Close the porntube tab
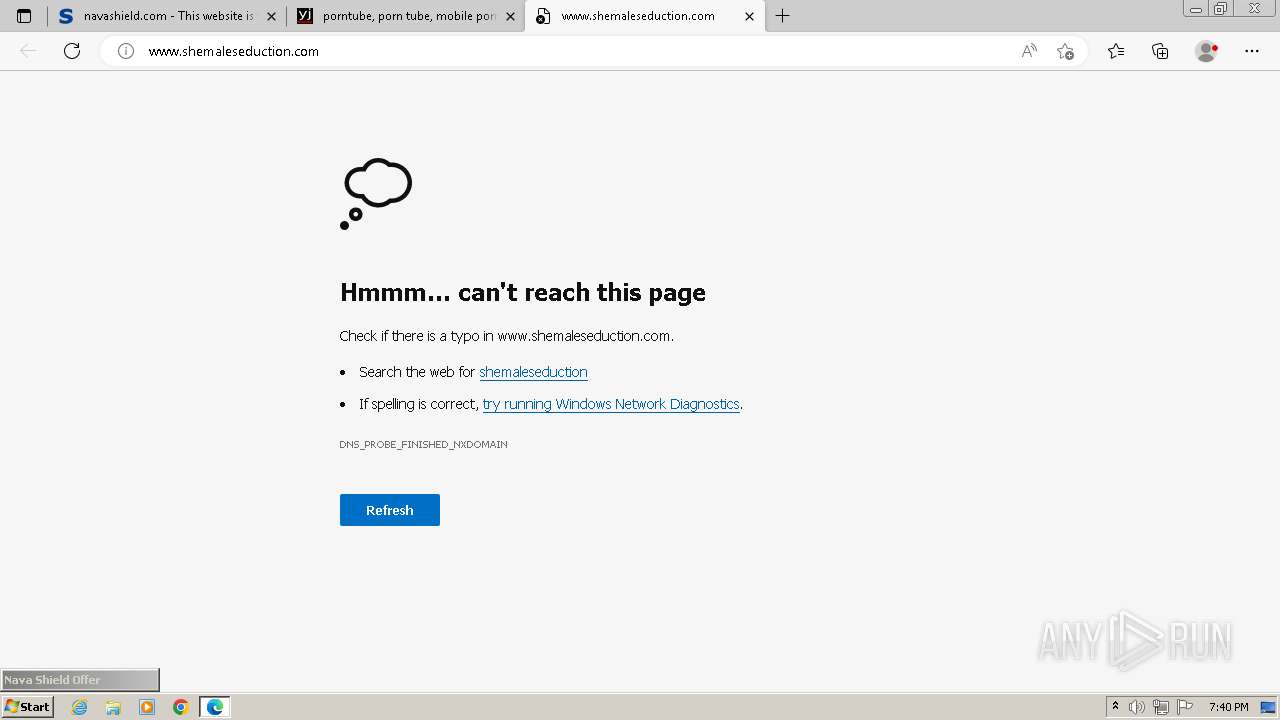Image resolution: width=1280 pixels, height=720 pixels. point(510,16)
